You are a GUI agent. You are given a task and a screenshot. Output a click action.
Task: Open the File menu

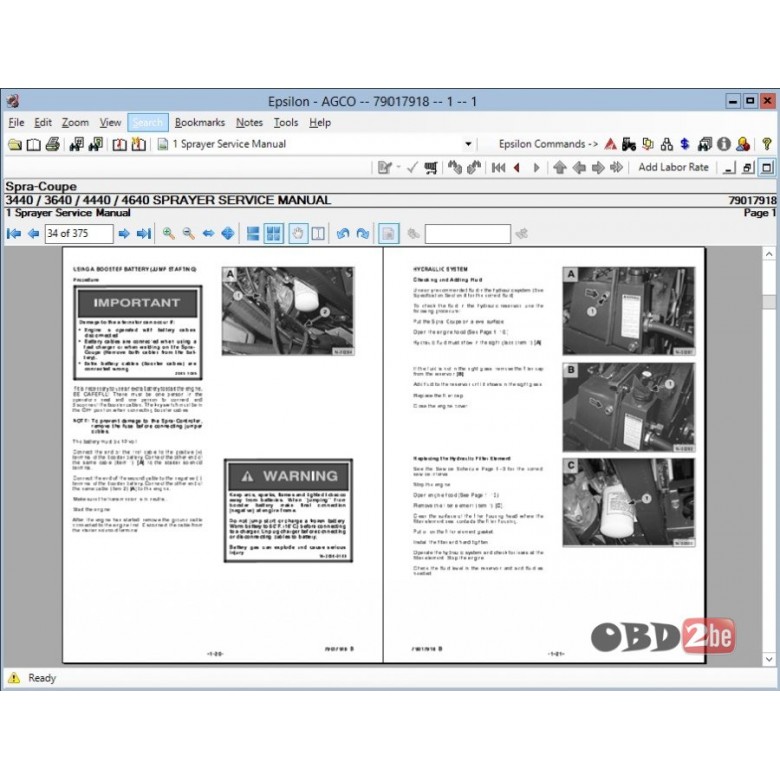(x=16, y=122)
